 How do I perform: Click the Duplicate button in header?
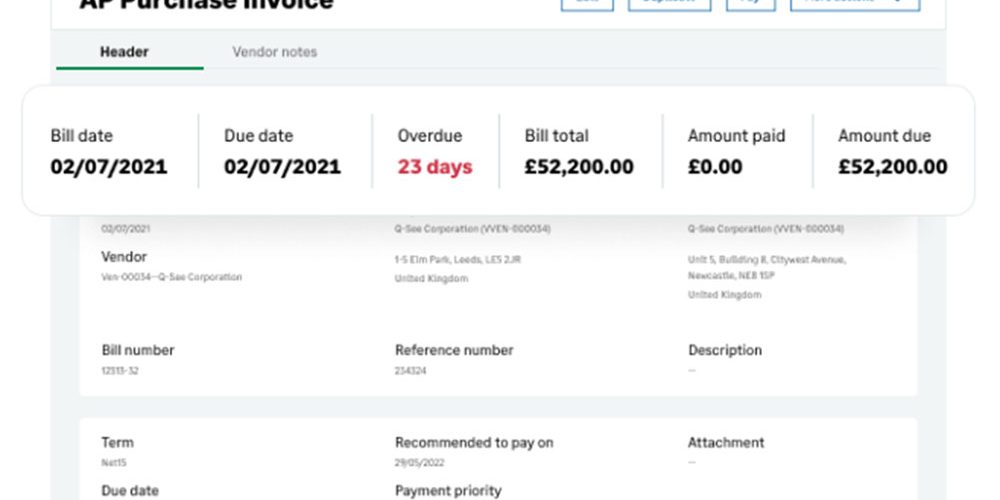pos(669,4)
